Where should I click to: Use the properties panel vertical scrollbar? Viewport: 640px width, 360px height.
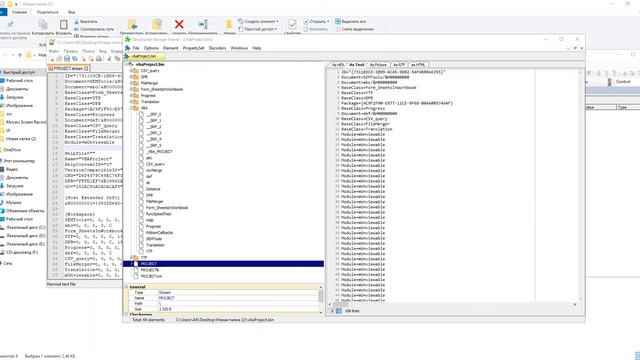321,300
